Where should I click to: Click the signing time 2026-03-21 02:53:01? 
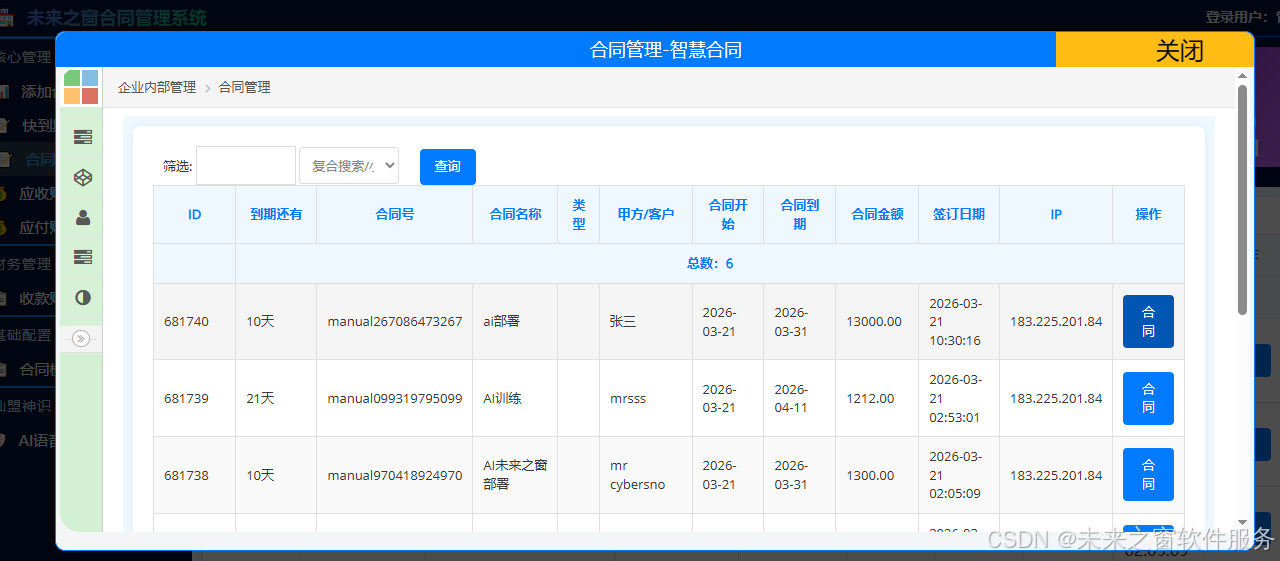[x=955, y=398]
